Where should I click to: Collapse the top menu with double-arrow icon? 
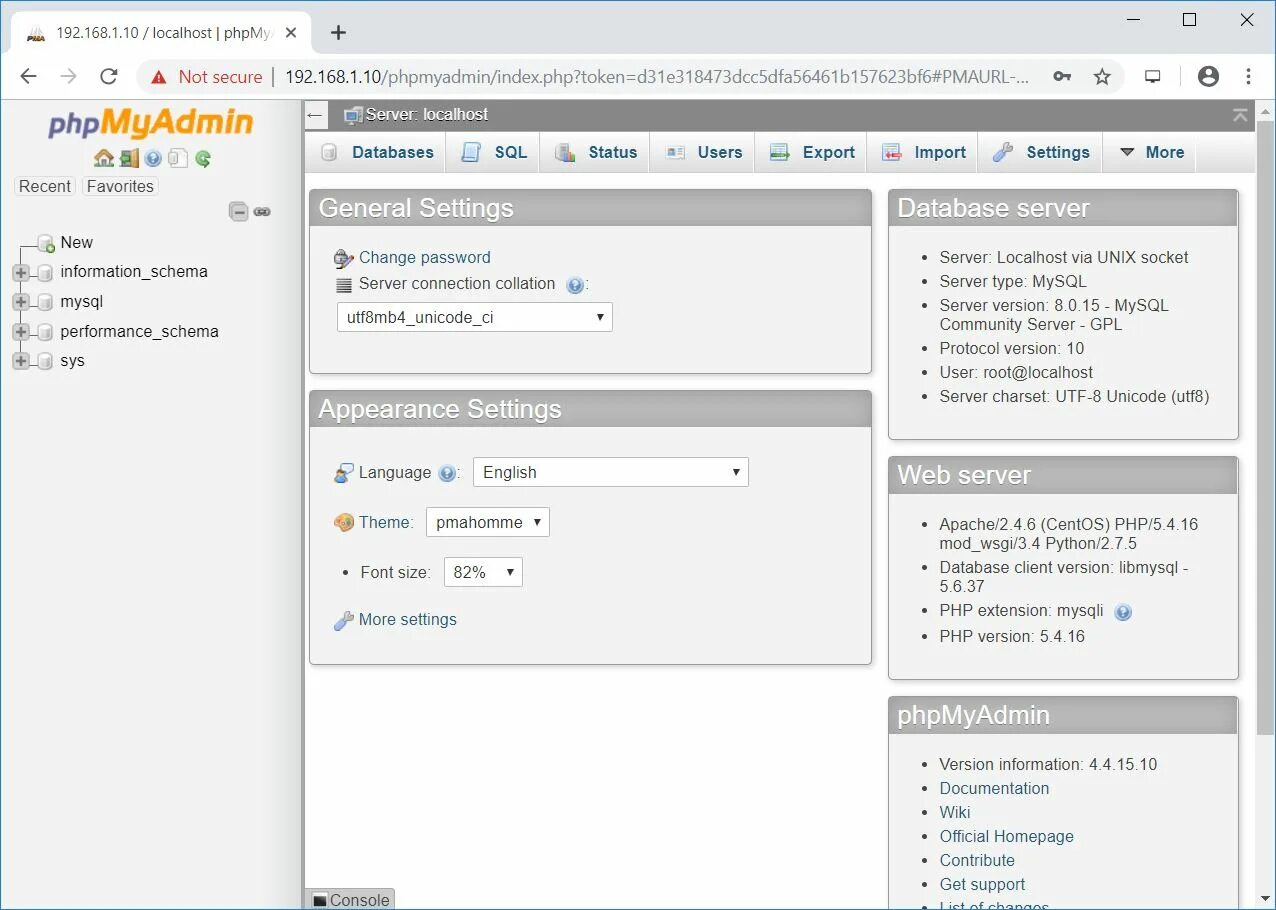[1240, 115]
